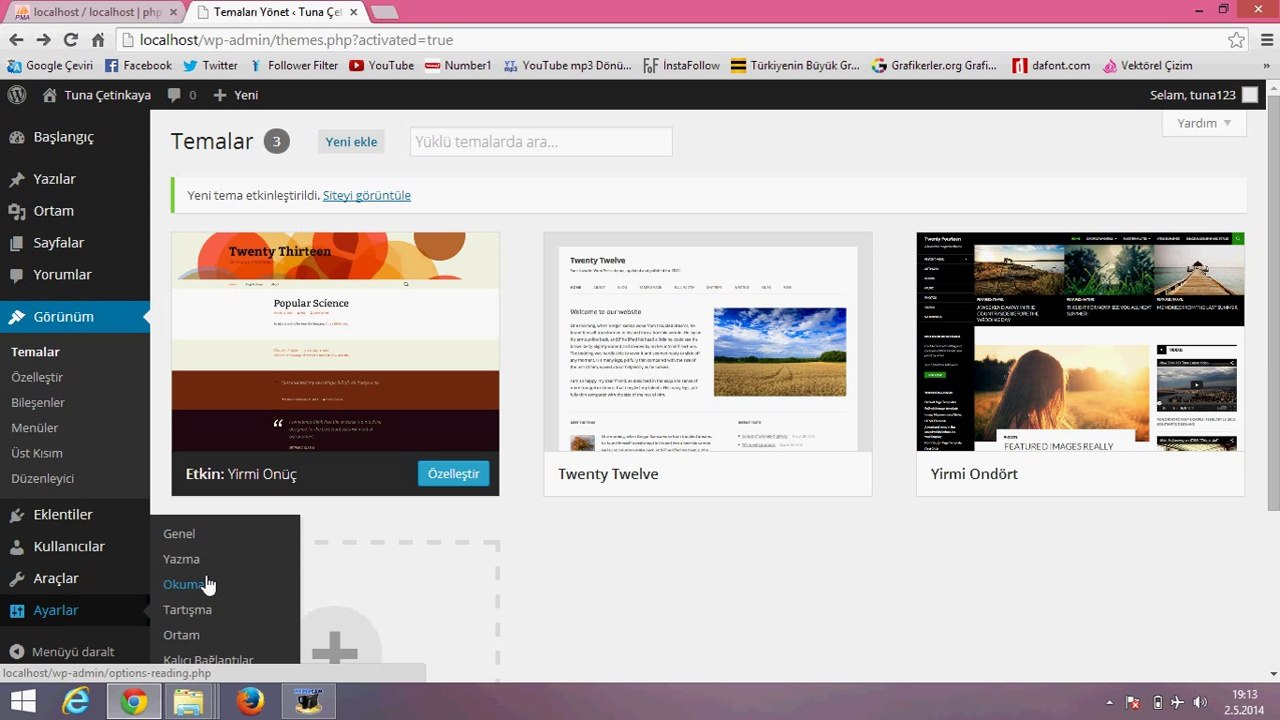The height and width of the screenshot is (720, 1280).
Task: Open the Tuna Çetinkaya site home icon
Action: click(x=50, y=95)
